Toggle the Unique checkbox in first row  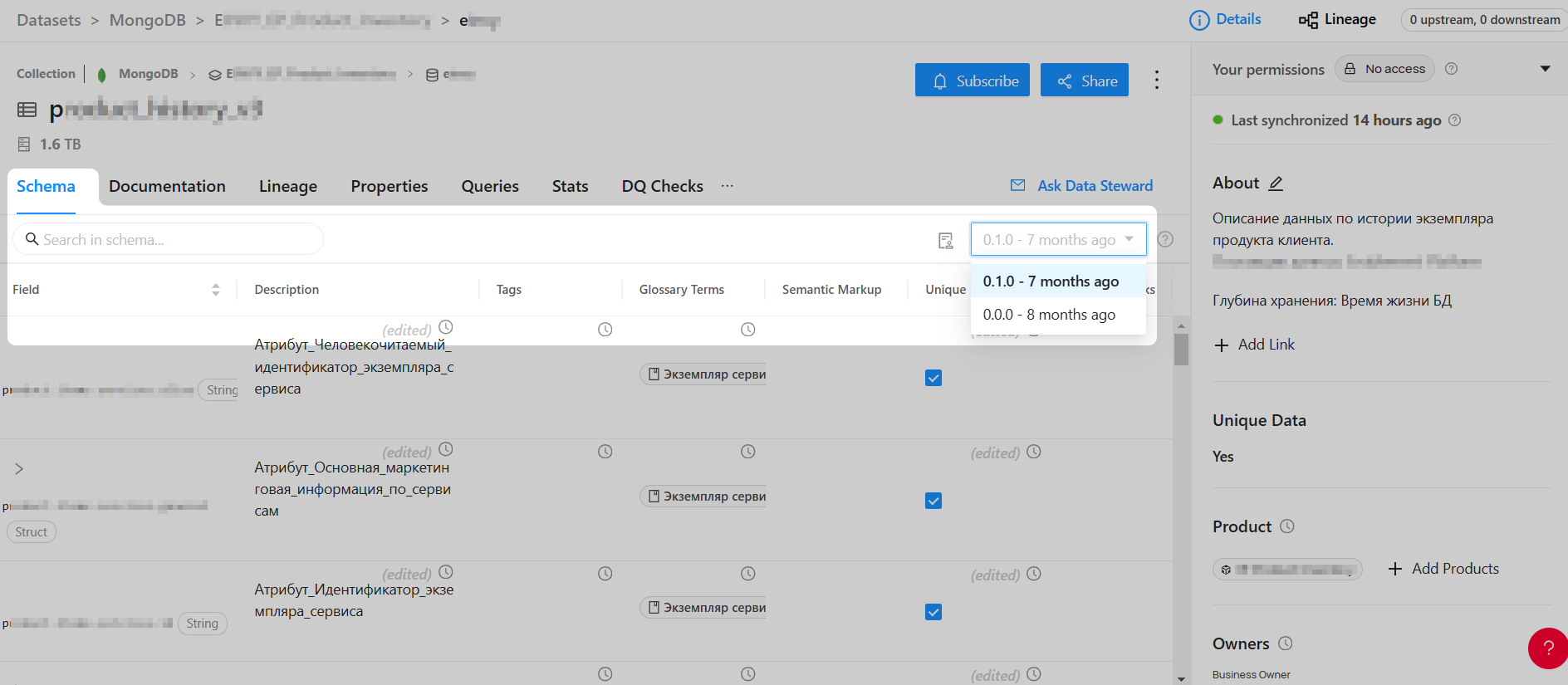tap(933, 378)
